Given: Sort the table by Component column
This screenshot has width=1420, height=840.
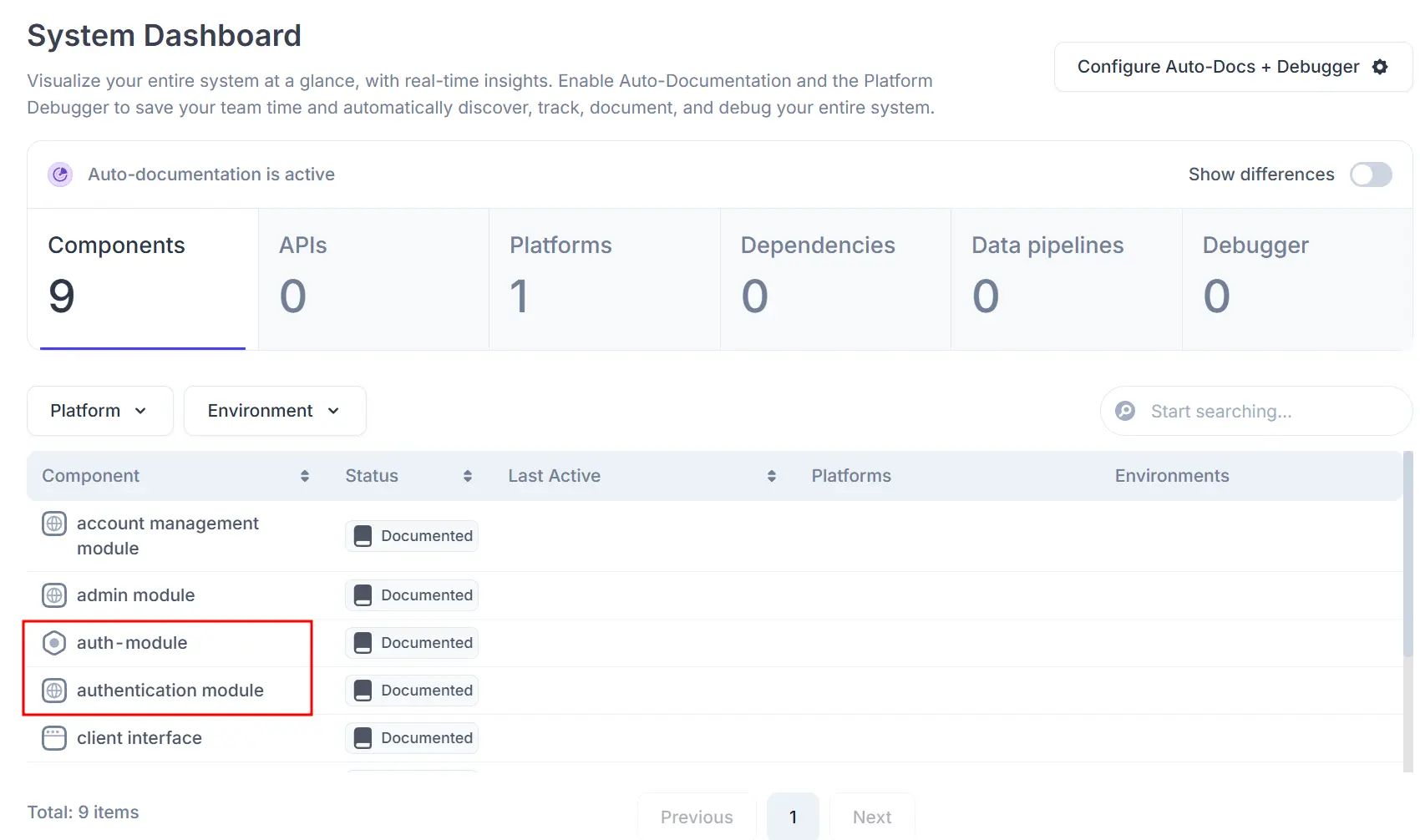Looking at the screenshot, I should point(304,476).
